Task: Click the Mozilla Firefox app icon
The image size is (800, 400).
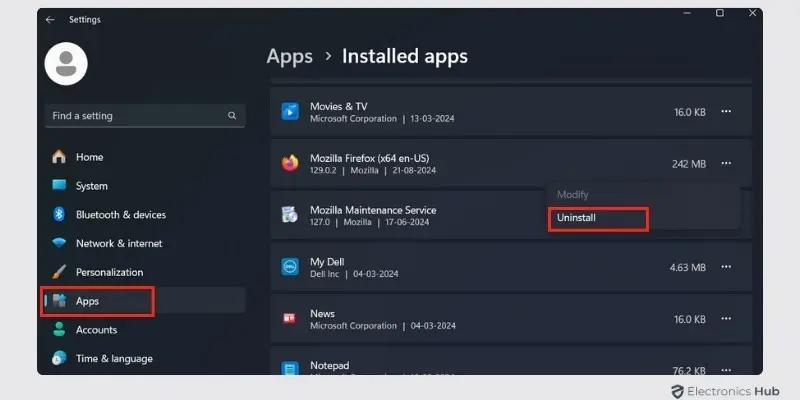Action: [x=290, y=164]
